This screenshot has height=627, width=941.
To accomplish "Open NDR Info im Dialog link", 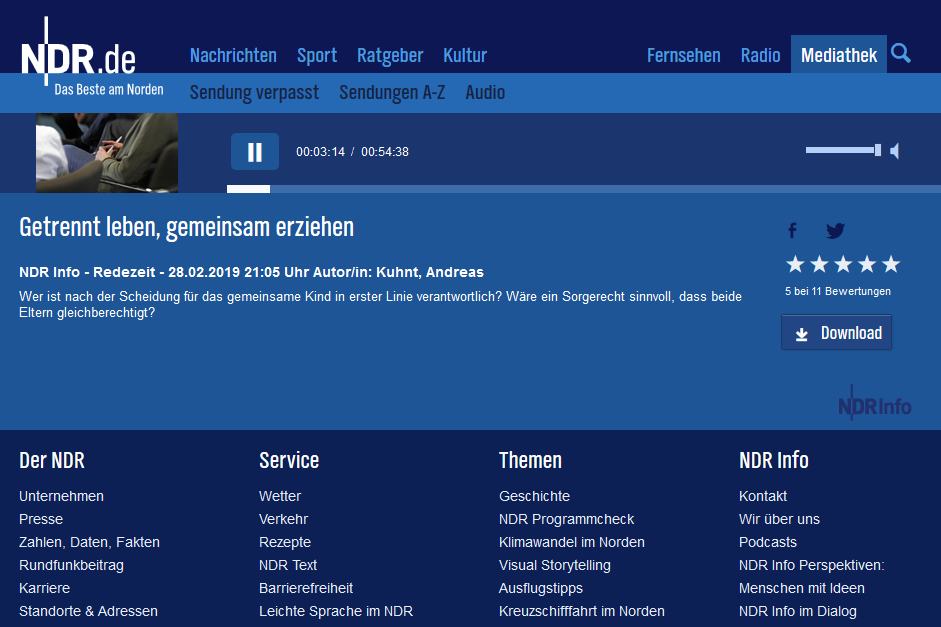I will (798, 611).
